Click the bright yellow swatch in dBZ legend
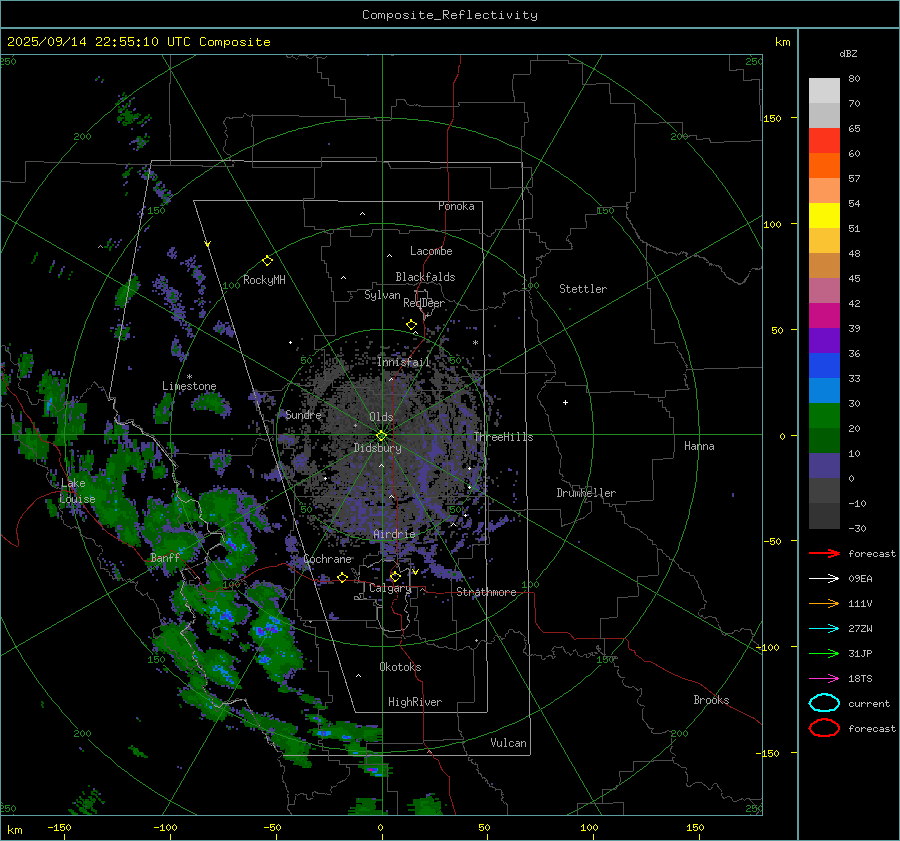The image size is (900, 841). (x=824, y=215)
